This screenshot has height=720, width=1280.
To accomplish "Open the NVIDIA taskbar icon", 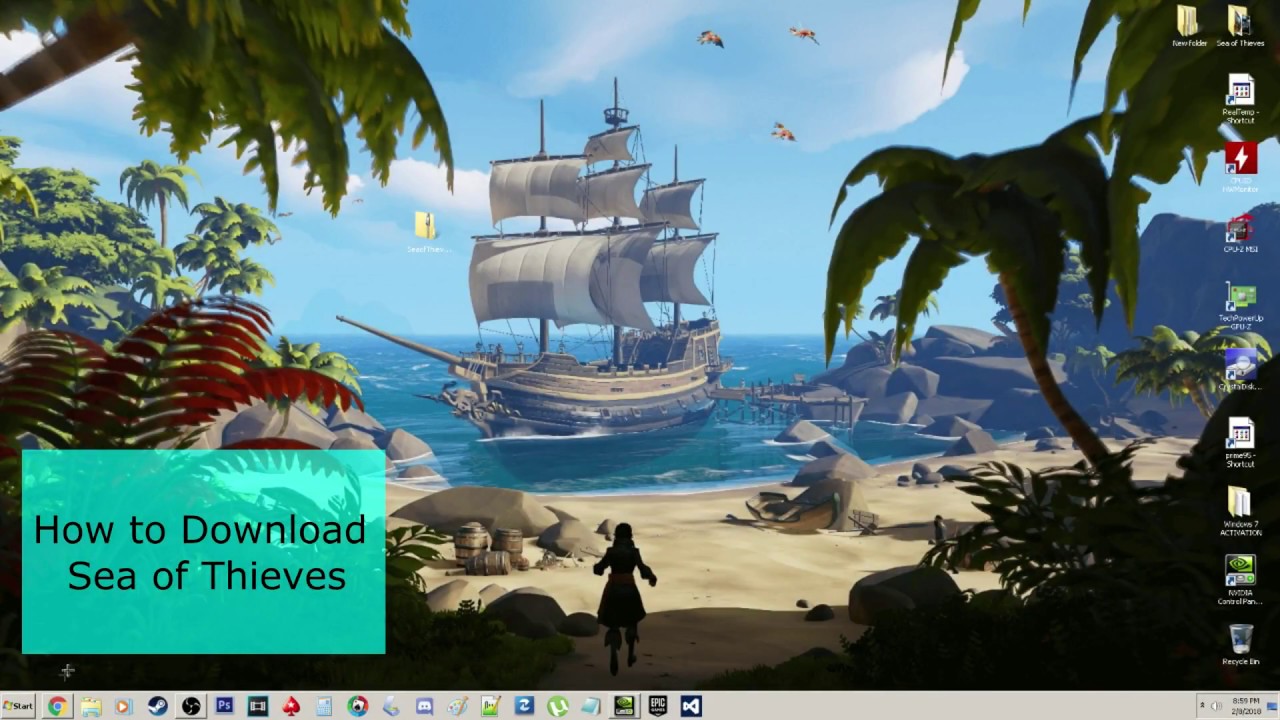I will click(624, 706).
